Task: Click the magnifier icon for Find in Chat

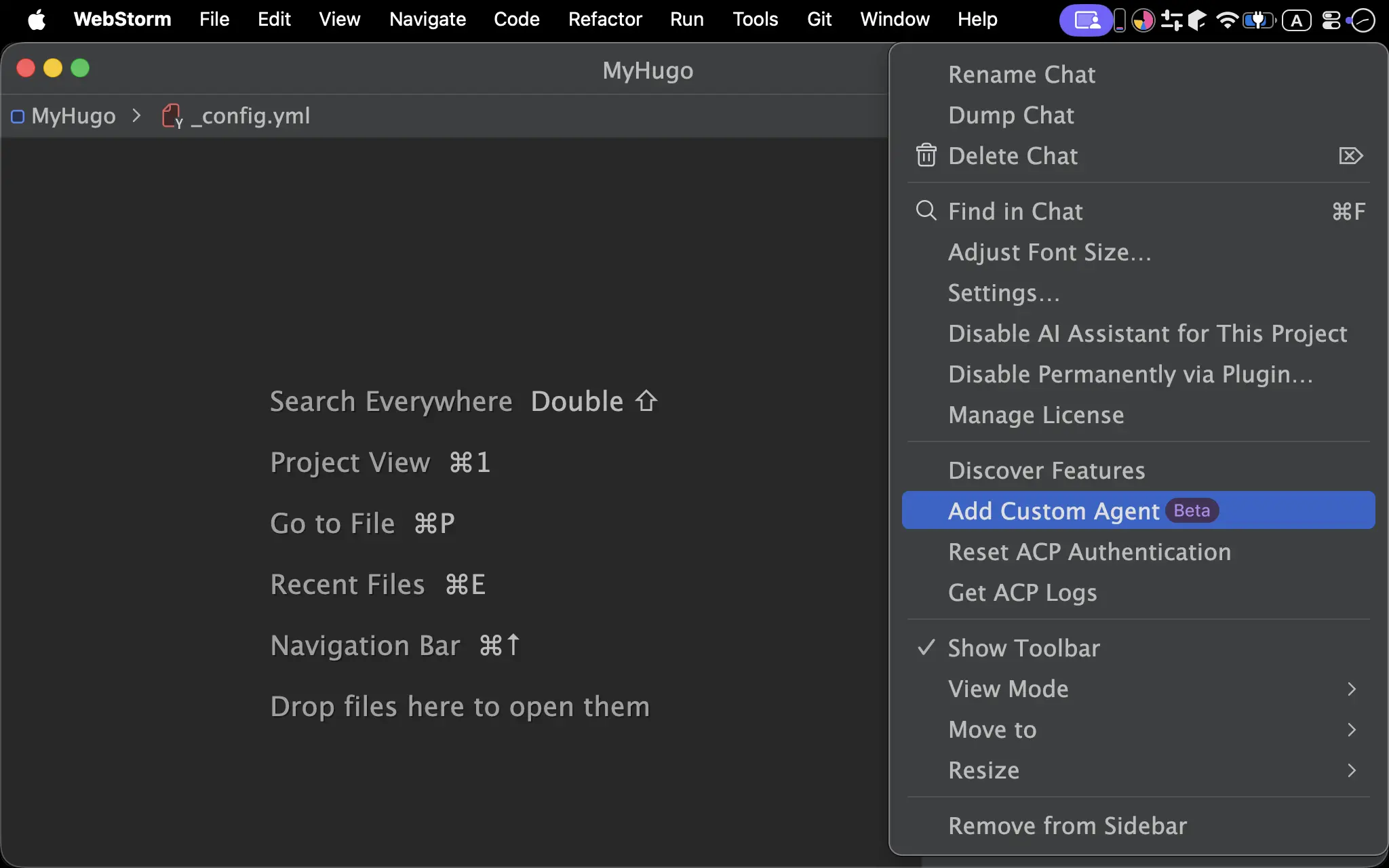Action: pyautogui.click(x=926, y=210)
